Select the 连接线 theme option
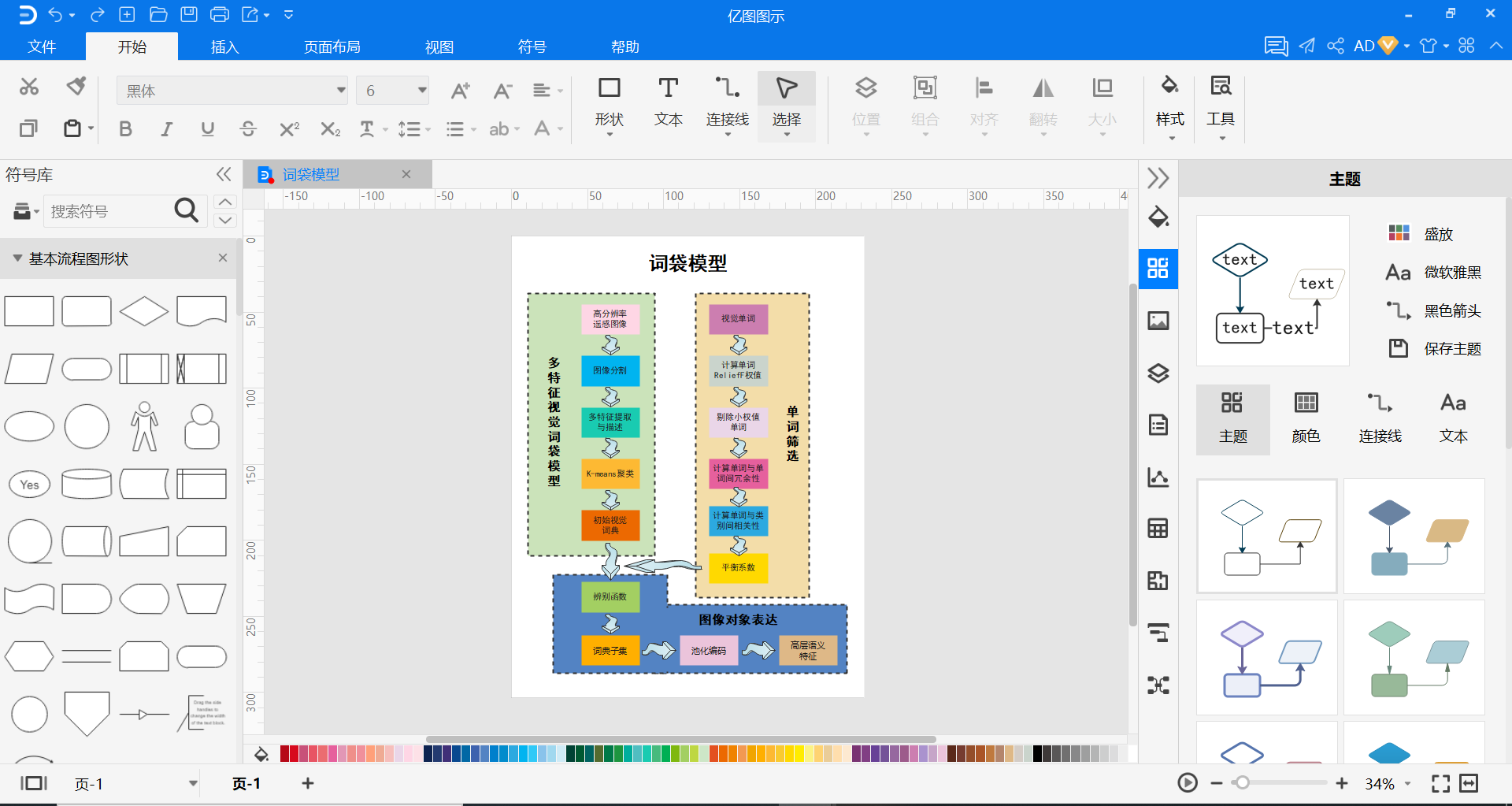 [1380, 419]
